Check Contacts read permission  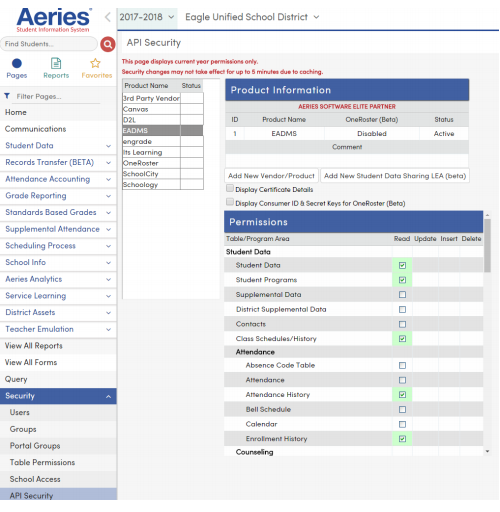(402, 324)
